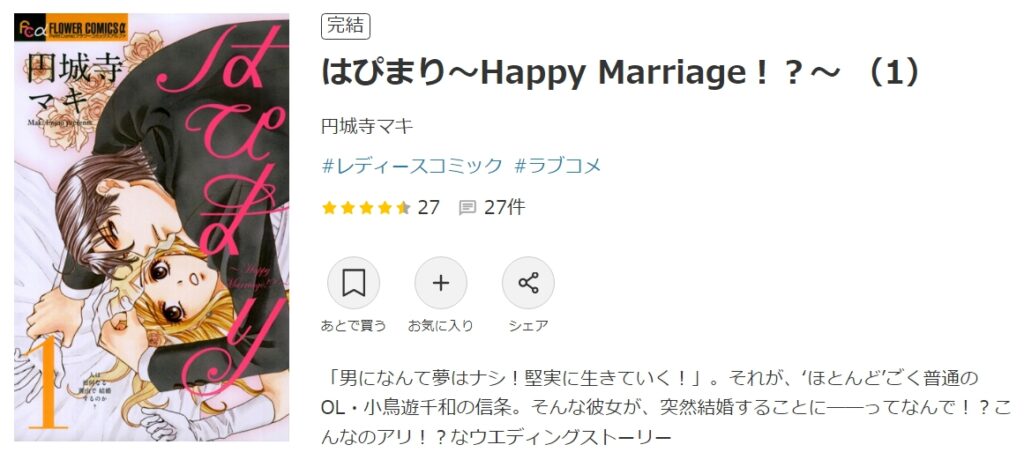Open author page for 円城寺マキ
Screen dimensions: 1024x467
[368, 125]
